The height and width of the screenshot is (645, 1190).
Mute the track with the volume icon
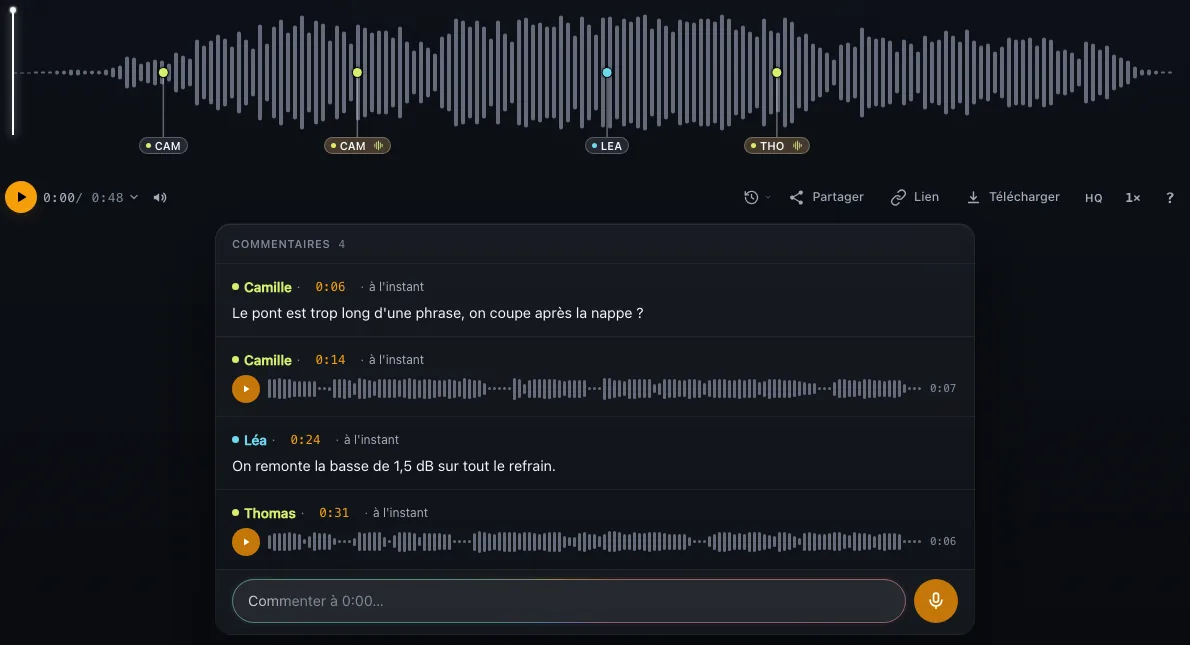(159, 197)
